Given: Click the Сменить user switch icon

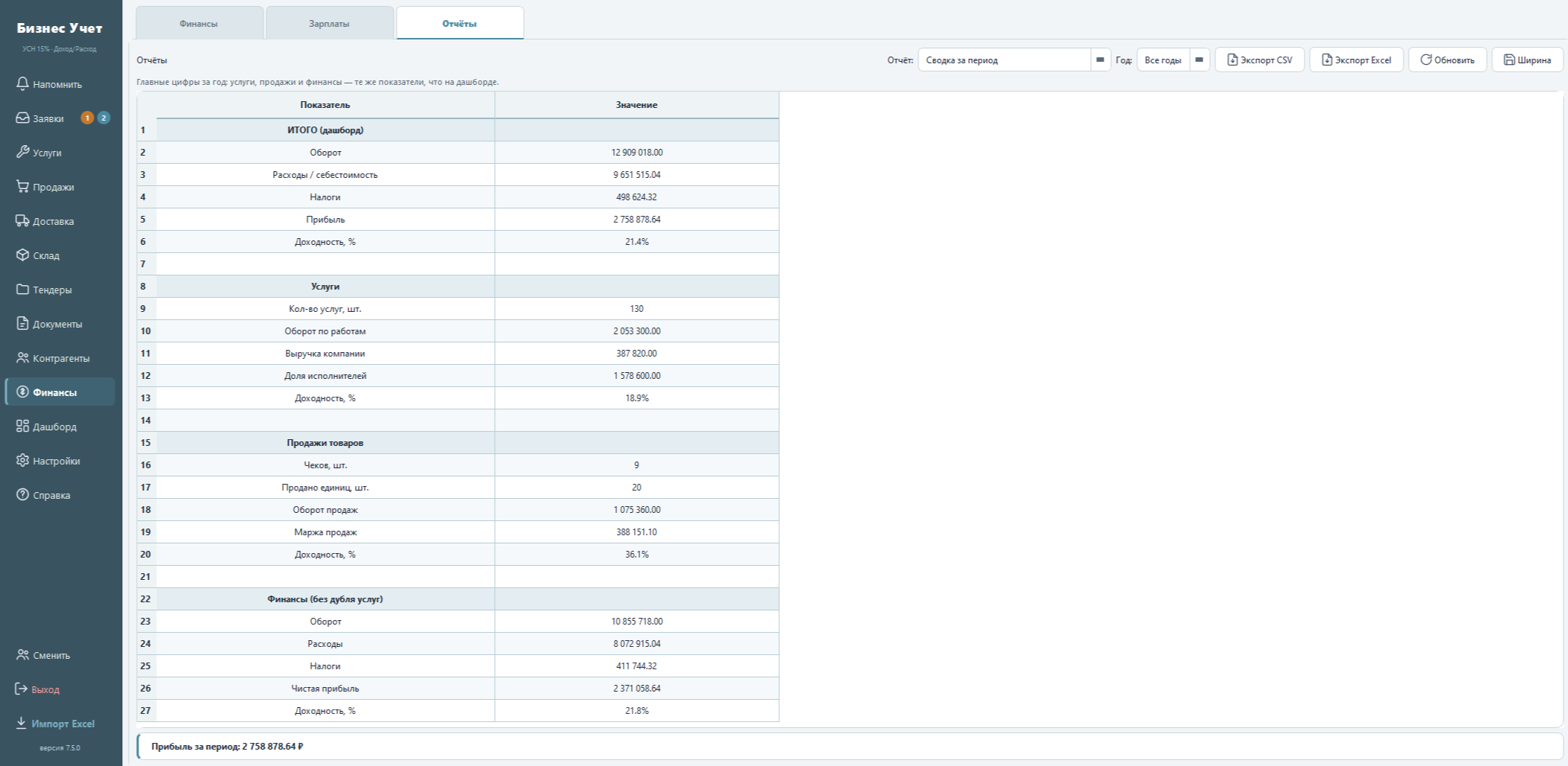Looking at the screenshot, I should [22, 654].
